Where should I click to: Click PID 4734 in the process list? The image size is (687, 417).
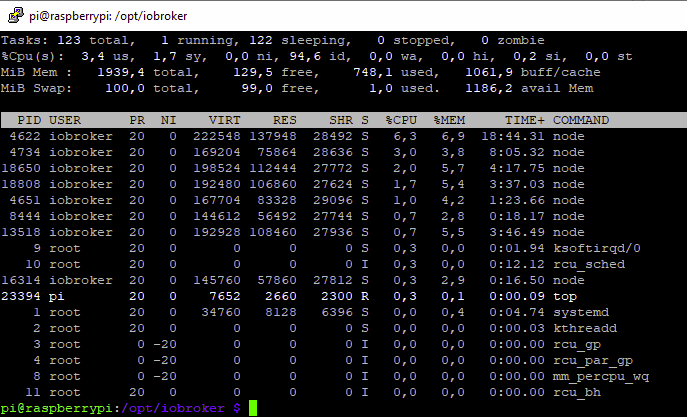[25, 152]
